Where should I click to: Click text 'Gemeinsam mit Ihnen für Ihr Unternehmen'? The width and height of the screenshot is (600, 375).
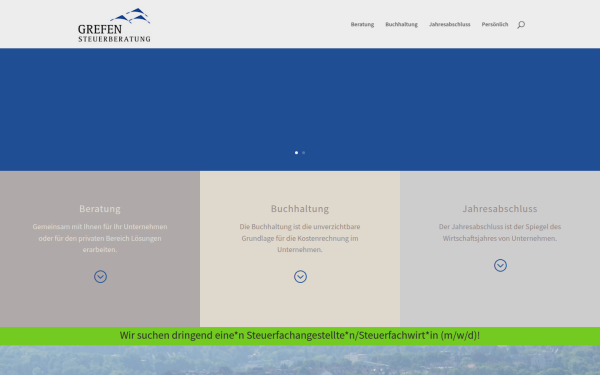(x=100, y=227)
